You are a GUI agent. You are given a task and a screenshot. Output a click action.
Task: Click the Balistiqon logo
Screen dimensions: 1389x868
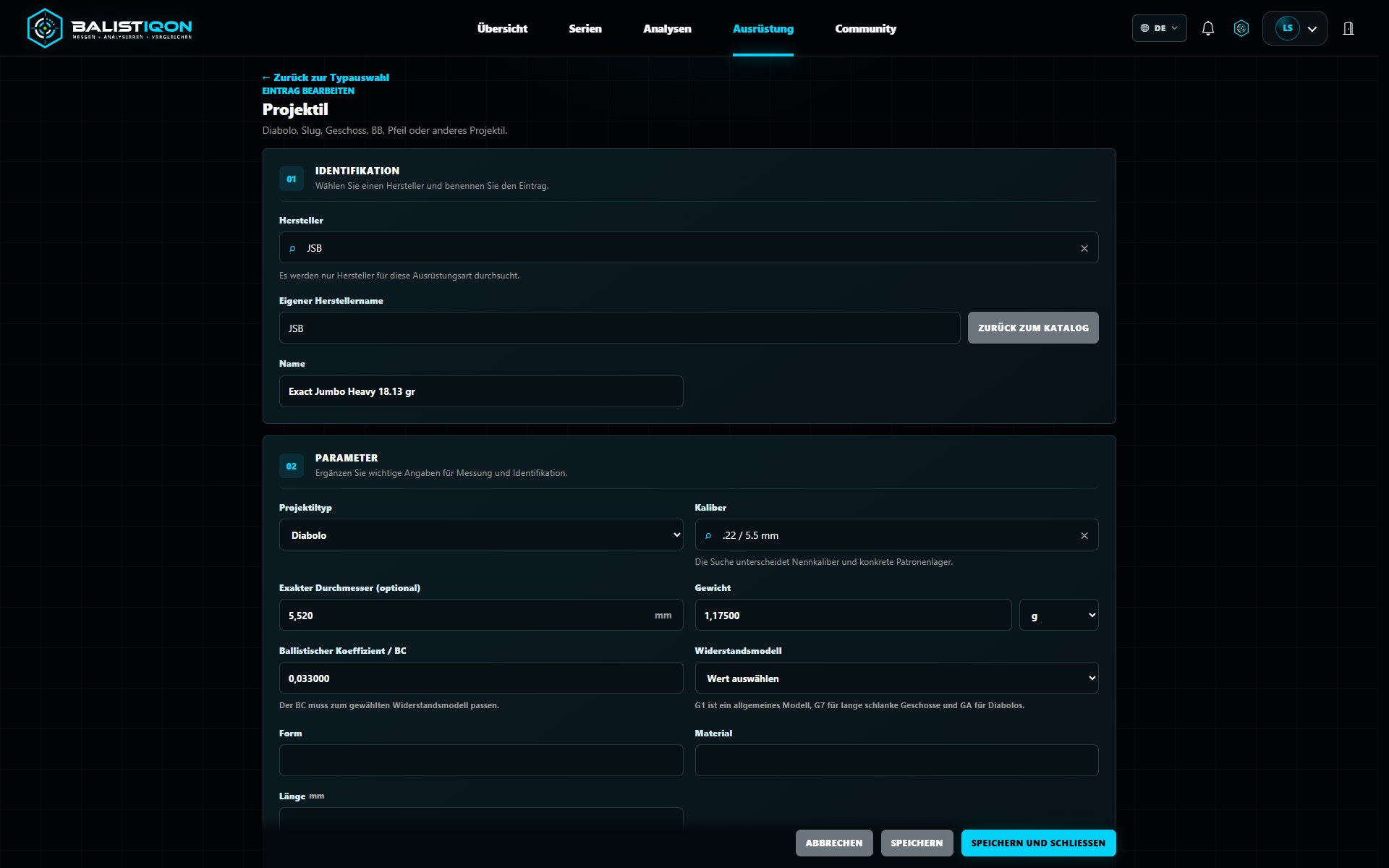tap(109, 28)
